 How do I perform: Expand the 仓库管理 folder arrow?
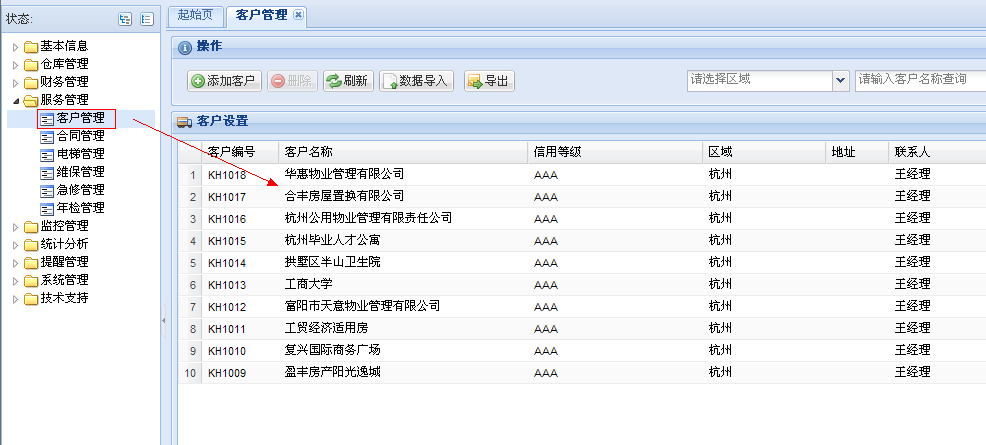[x=16, y=65]
